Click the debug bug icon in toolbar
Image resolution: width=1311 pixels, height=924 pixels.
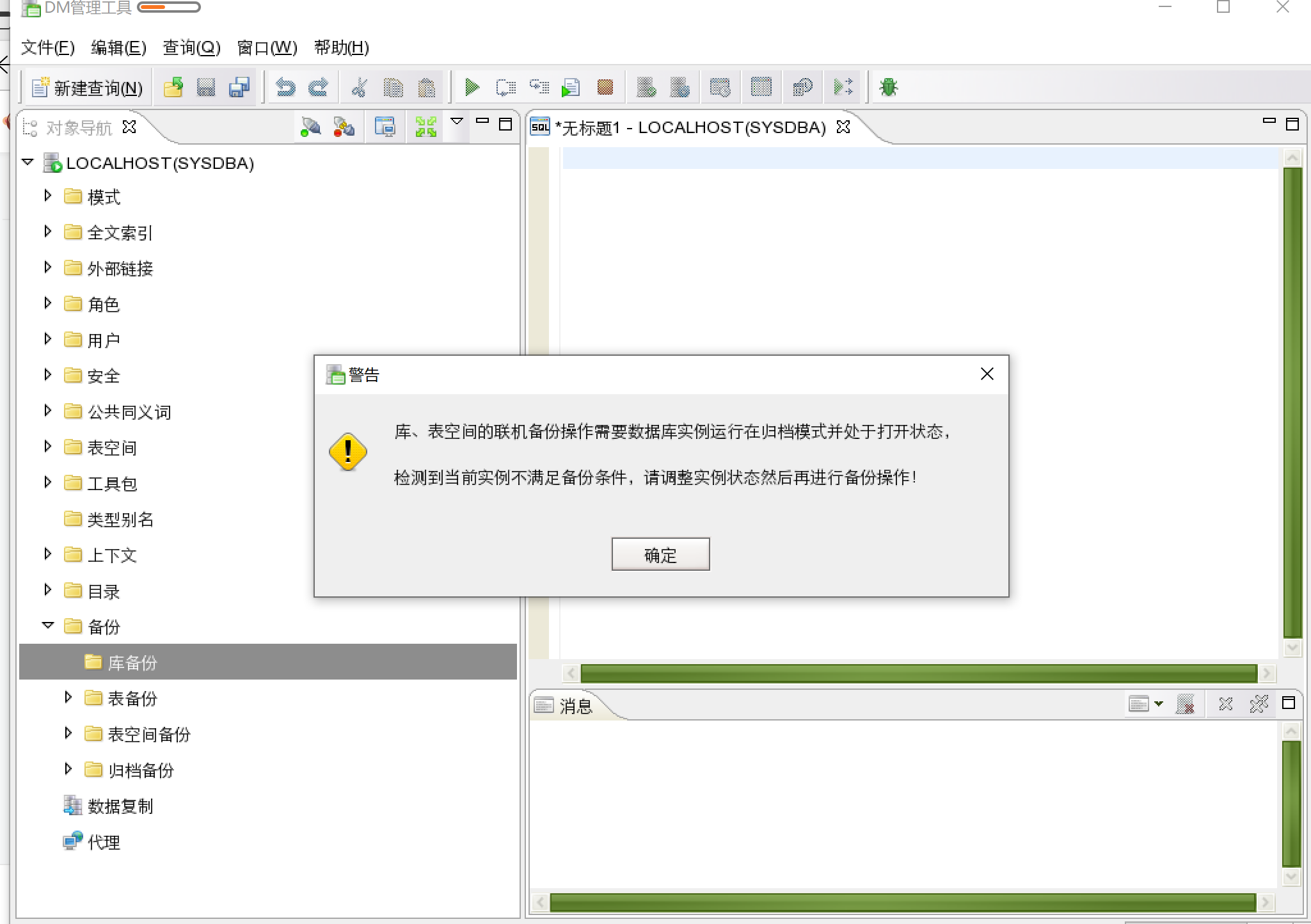[888, 87]
